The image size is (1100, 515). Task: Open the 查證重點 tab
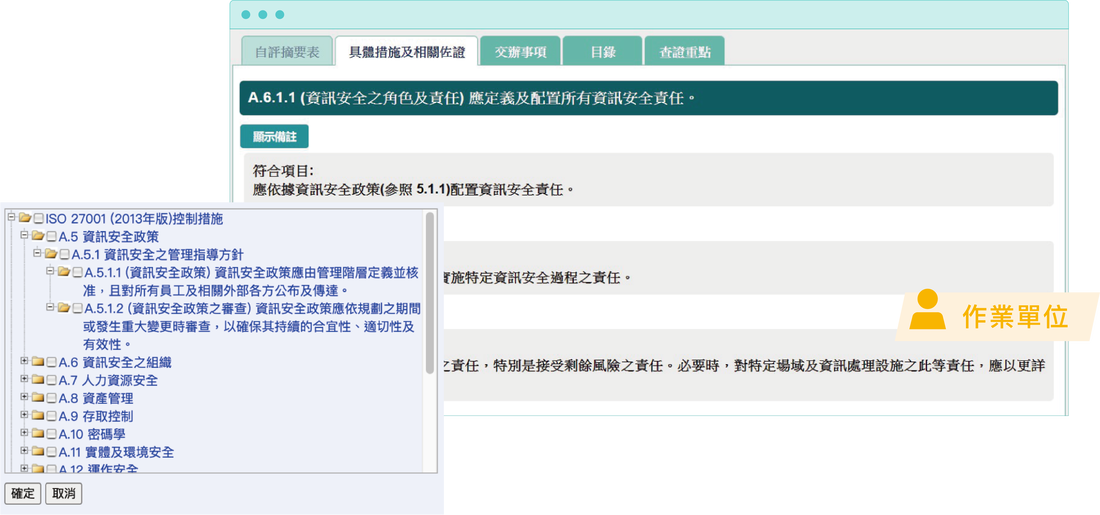[684, 52]
